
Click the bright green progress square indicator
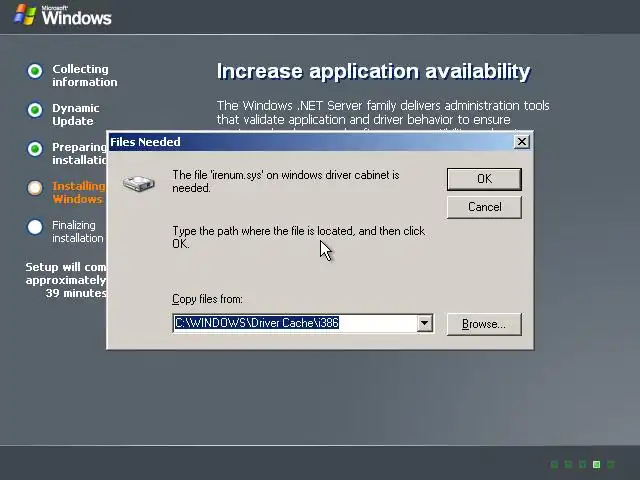[596, 464]
